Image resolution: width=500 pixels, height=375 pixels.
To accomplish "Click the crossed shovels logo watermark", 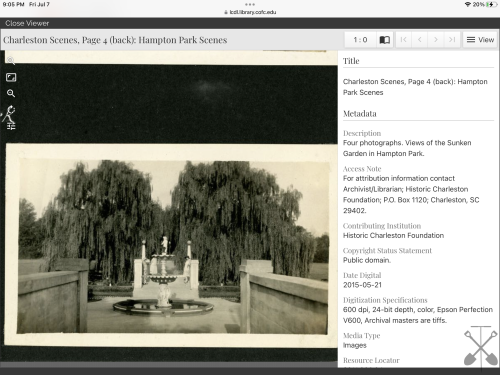I will [481, 346].
